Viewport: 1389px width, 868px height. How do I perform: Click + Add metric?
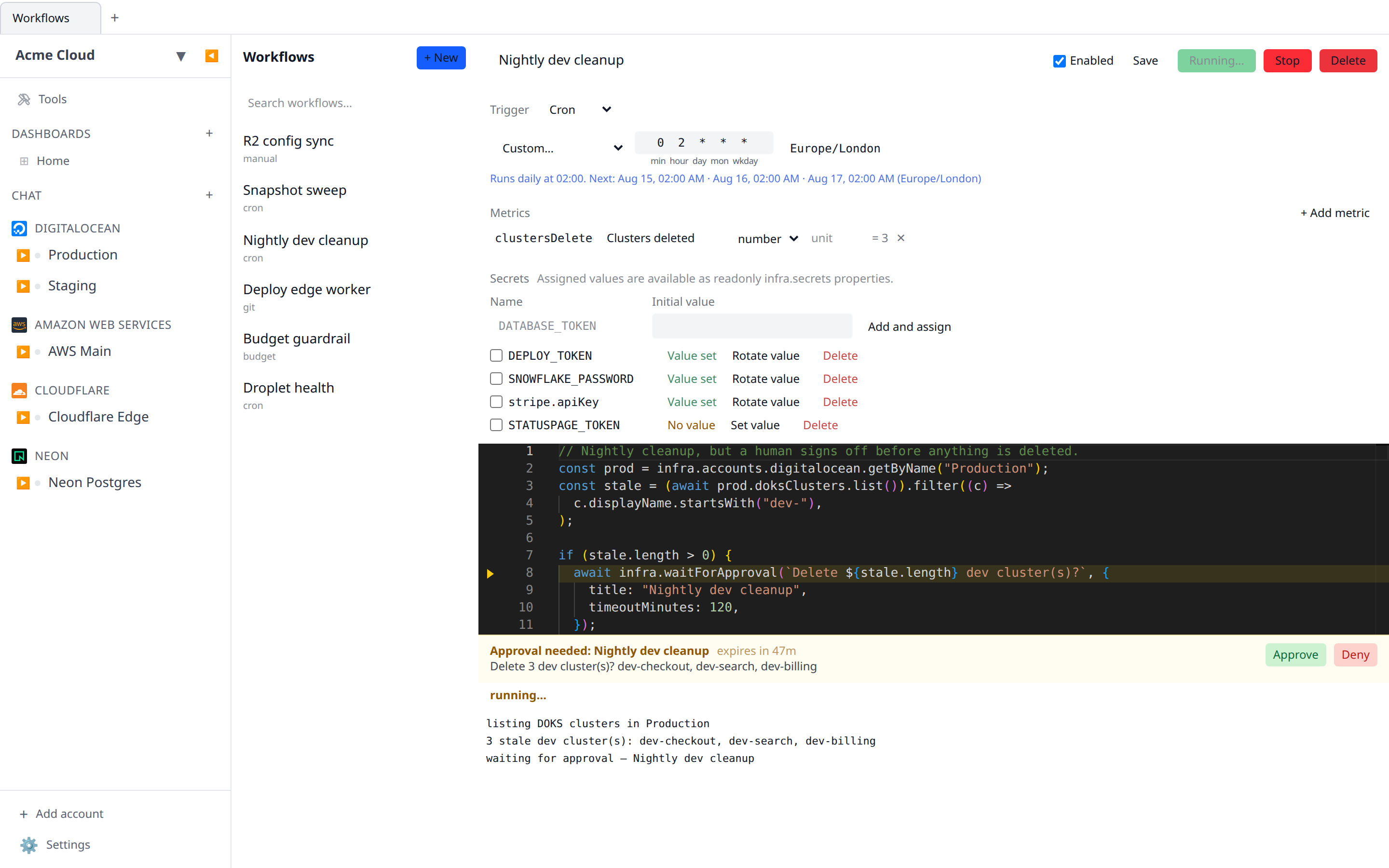tap(1335, 213)
